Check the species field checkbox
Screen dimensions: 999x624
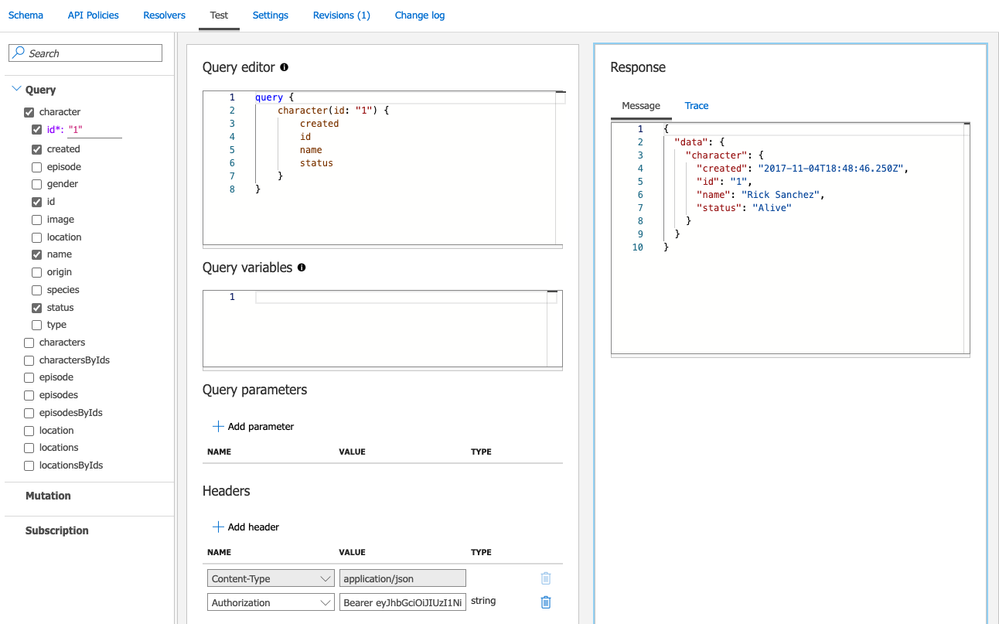coord(36,290)
